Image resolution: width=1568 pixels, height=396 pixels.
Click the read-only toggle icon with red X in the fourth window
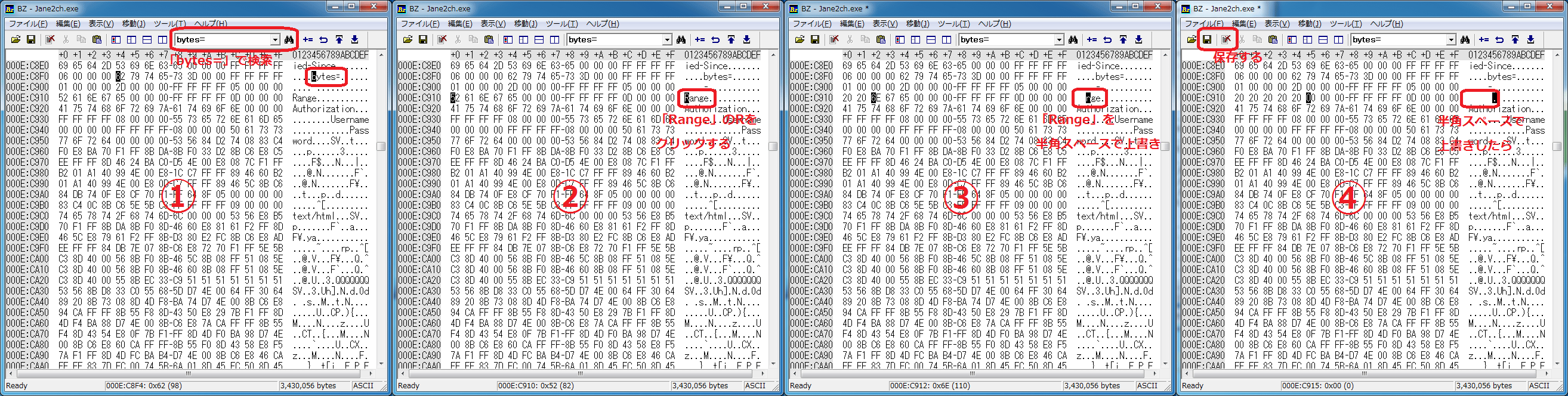click(1226, 39)
